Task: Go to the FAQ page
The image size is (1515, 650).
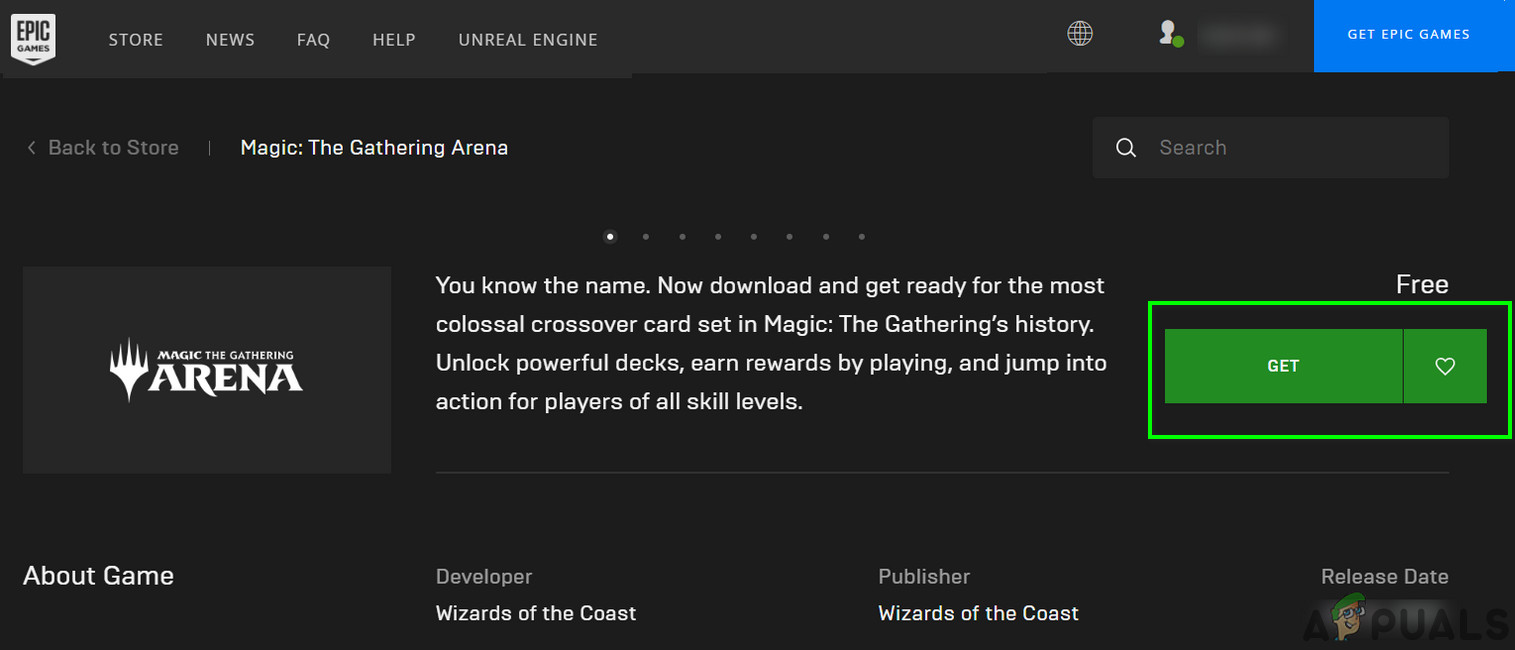Action: [x=313, y=40]
